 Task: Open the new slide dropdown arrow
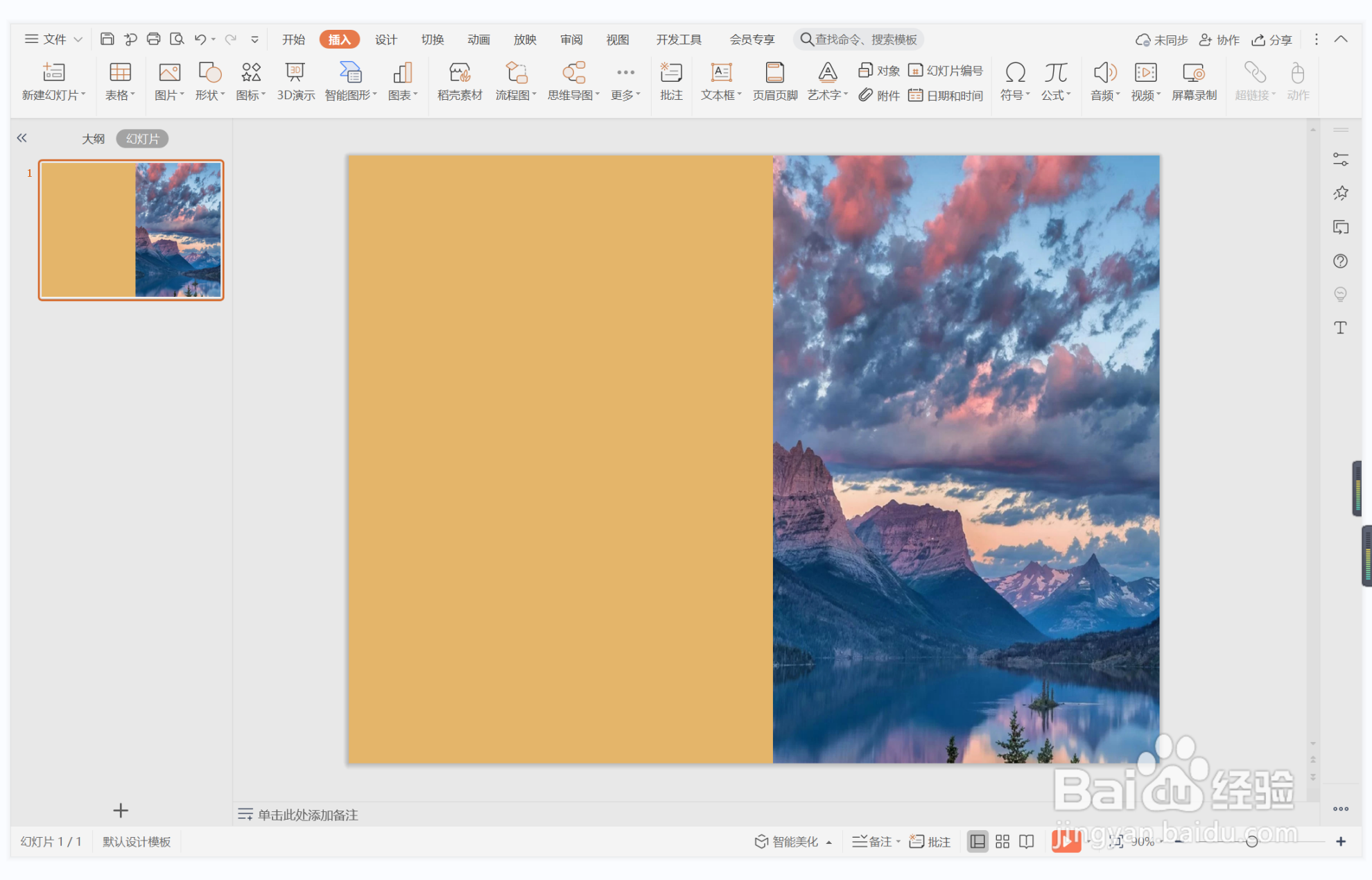coord(83,95)
